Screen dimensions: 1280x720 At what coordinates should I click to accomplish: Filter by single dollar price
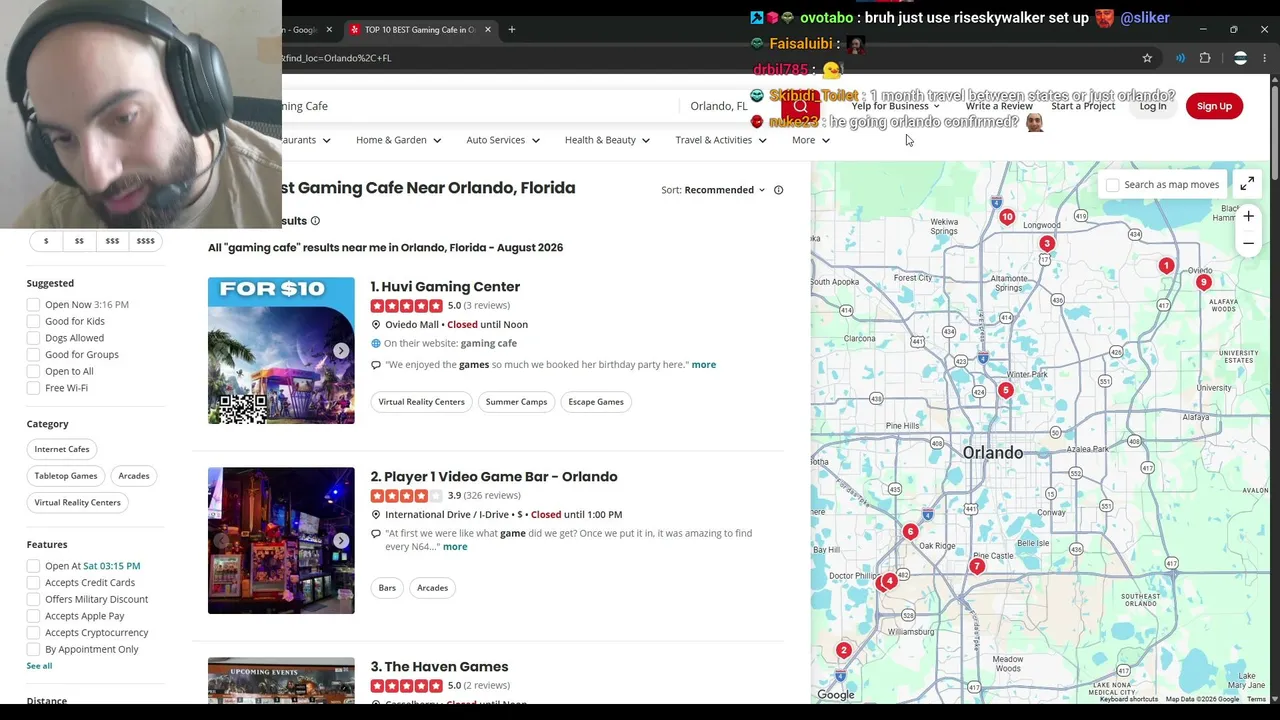(x=46, y=241)
